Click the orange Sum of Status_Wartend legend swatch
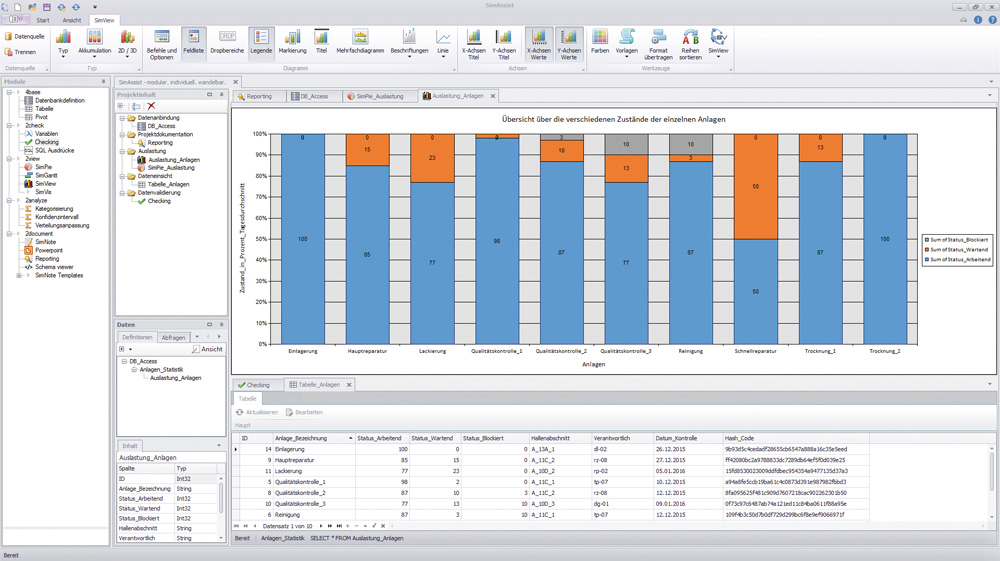 point(926,249)
